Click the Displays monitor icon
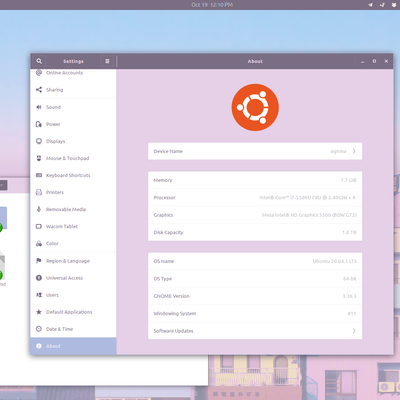The height and width of the screenshot is (400, 400). 39,141
